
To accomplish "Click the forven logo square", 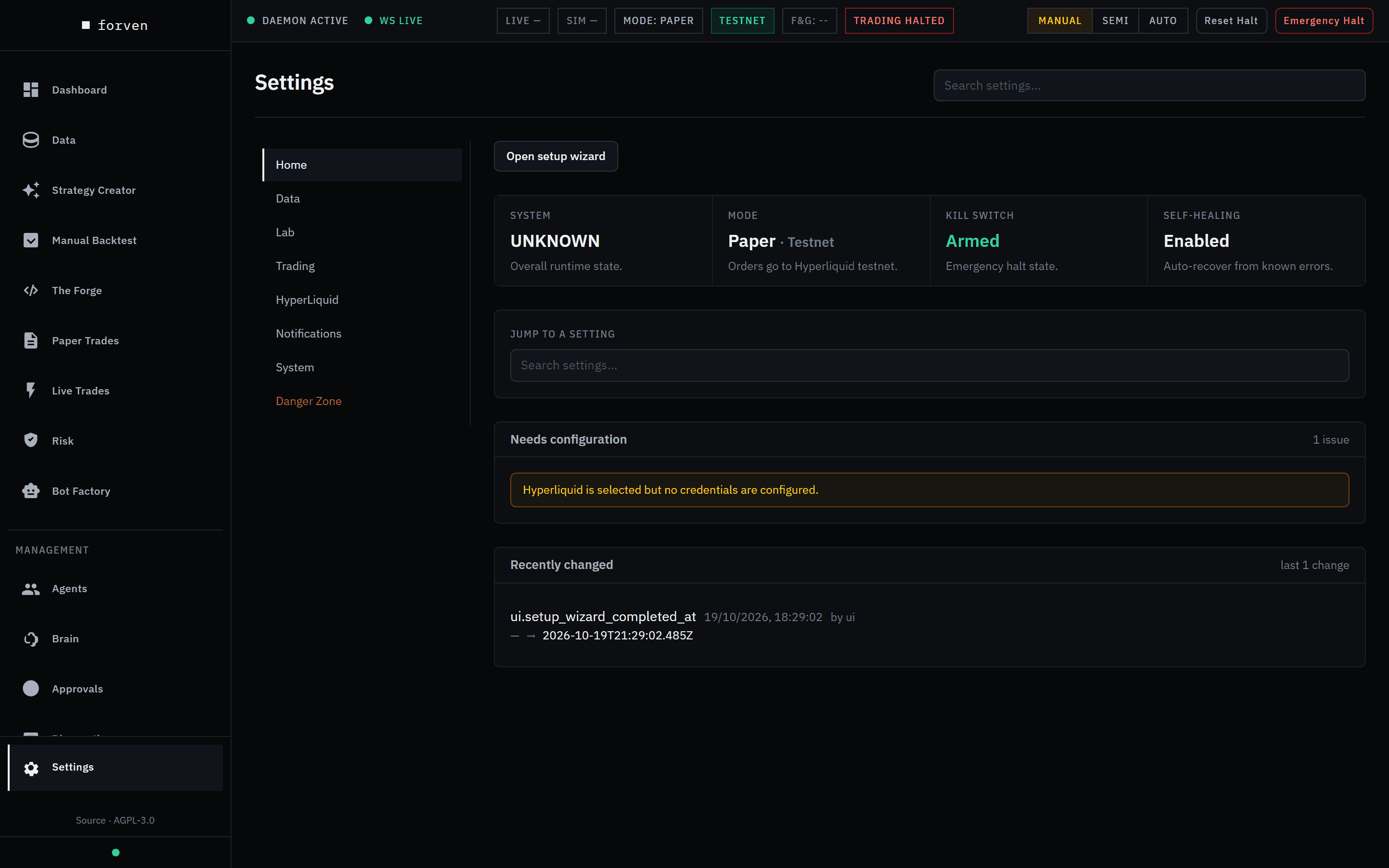I will tap(86, 25).
